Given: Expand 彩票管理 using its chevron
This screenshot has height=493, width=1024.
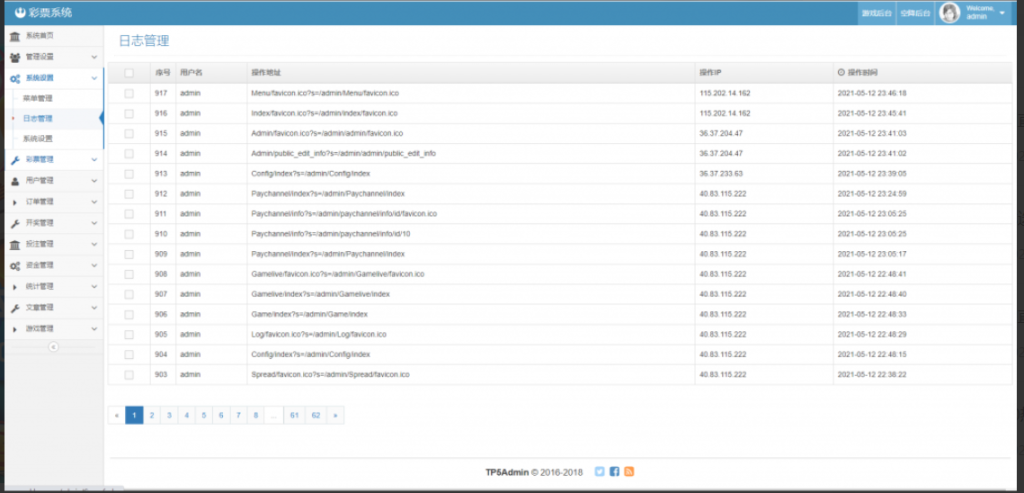Looking at the screenshot, I should click(94, 160).
